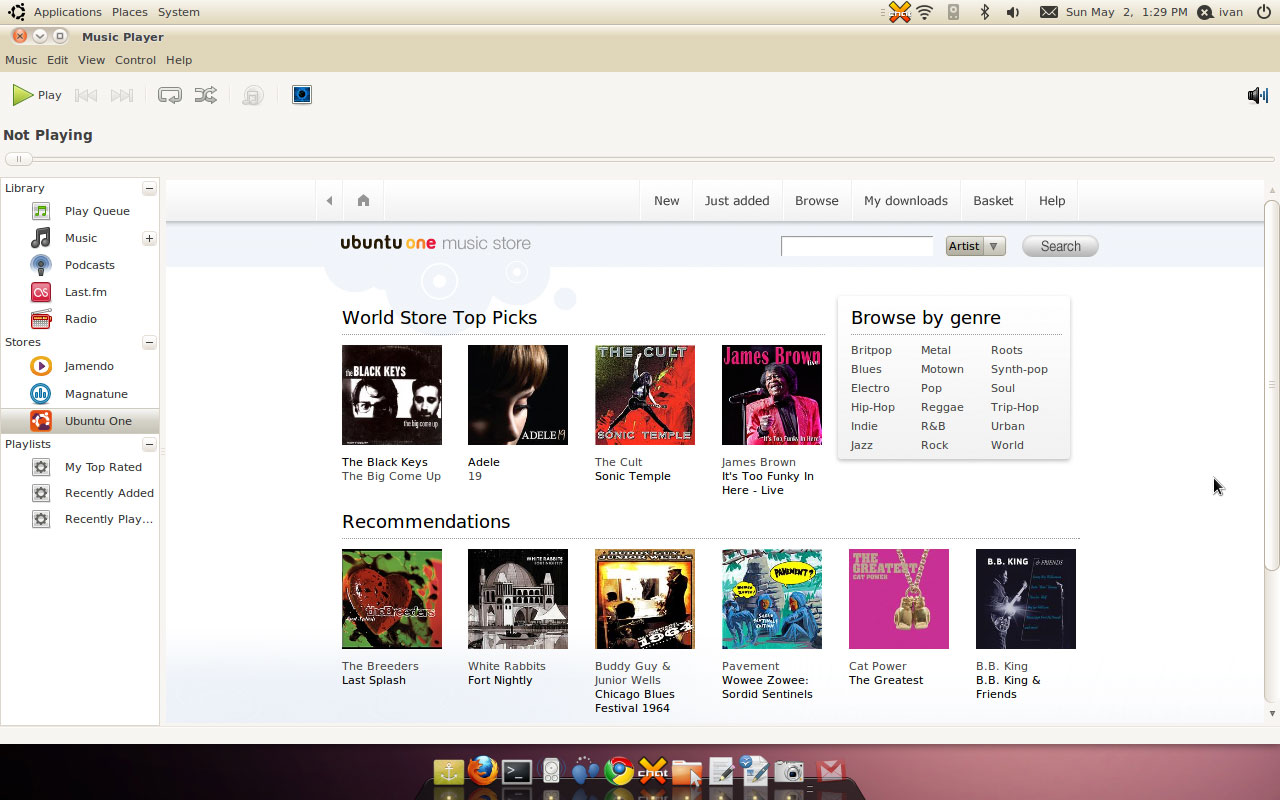This screenshot has height=800, width=1280.
Task: Click the music store search text field
Action: click(856, 246)
